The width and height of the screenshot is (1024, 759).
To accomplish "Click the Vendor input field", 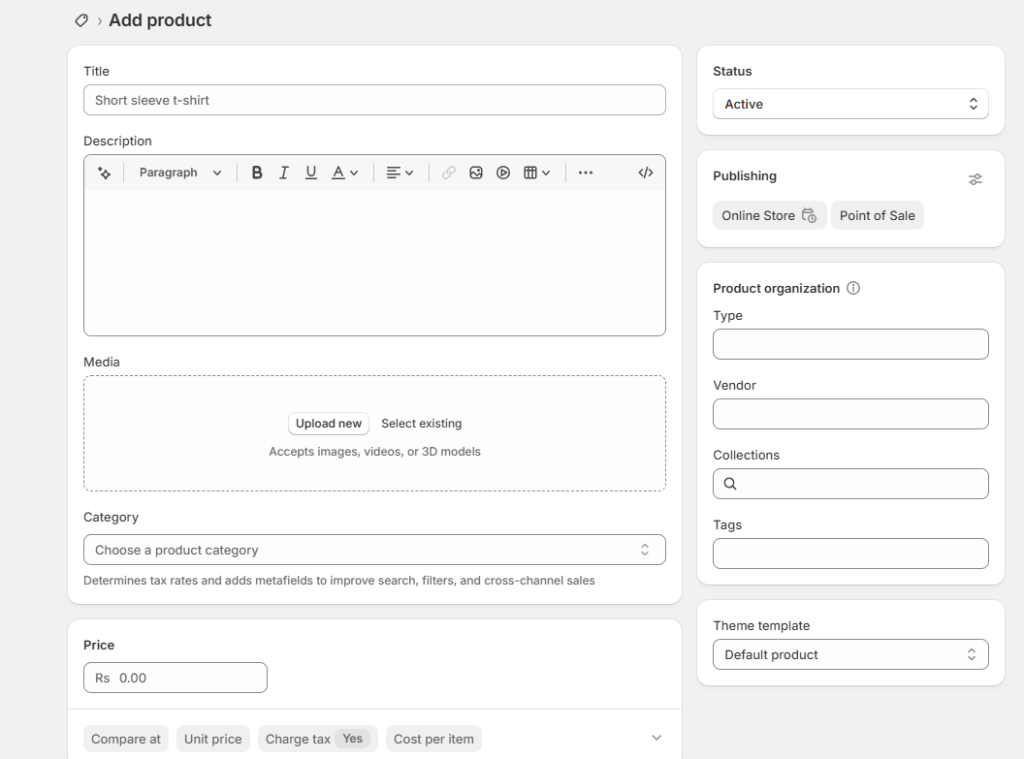I will click(x=850, y=414).
